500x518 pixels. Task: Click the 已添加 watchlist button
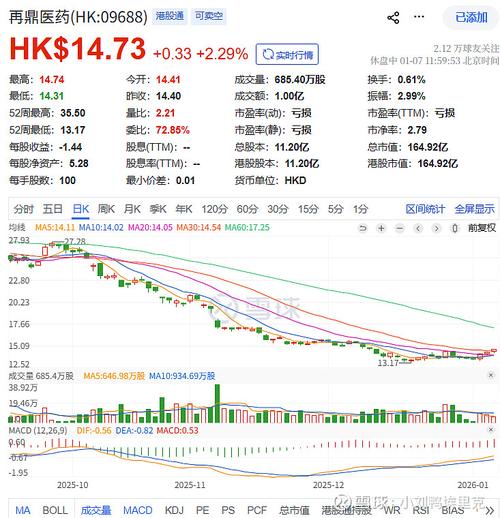471,17
